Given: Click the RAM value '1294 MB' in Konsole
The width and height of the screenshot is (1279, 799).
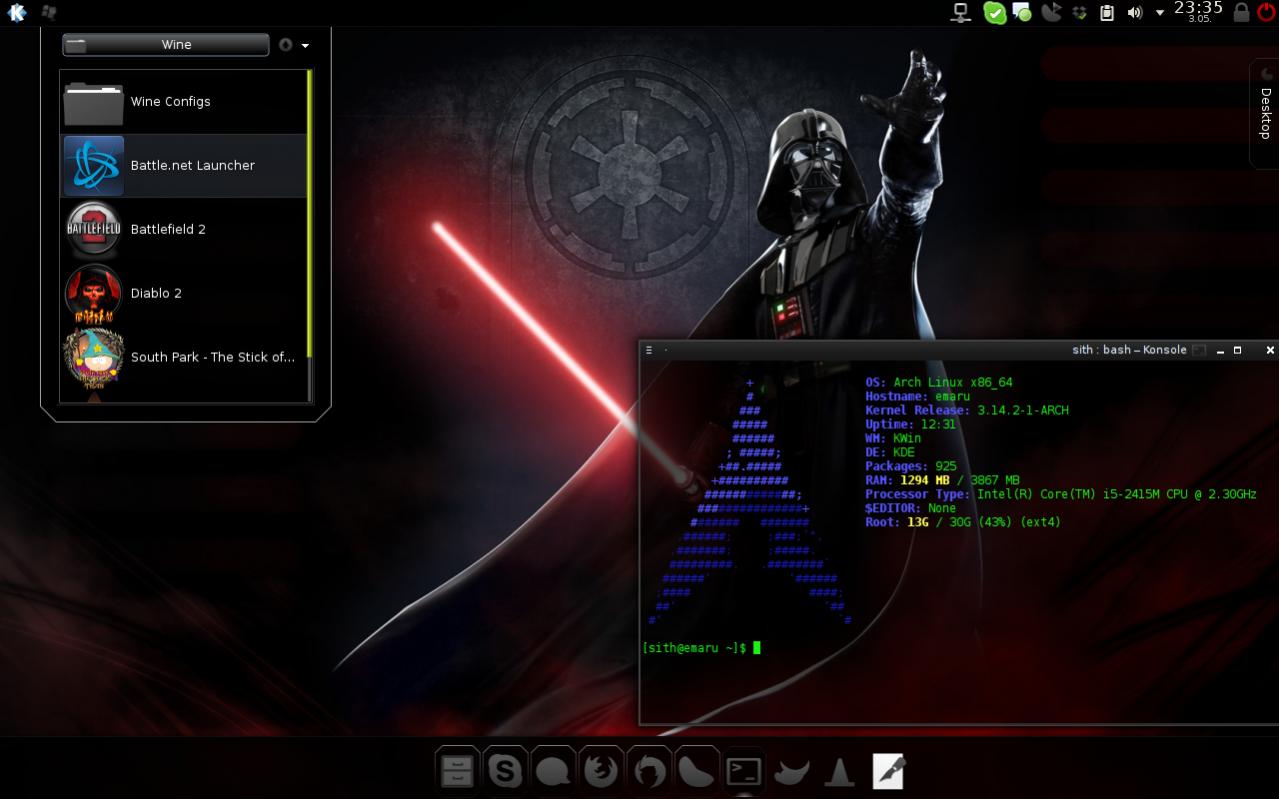Looking at the screenshot, I should point(925,480).
